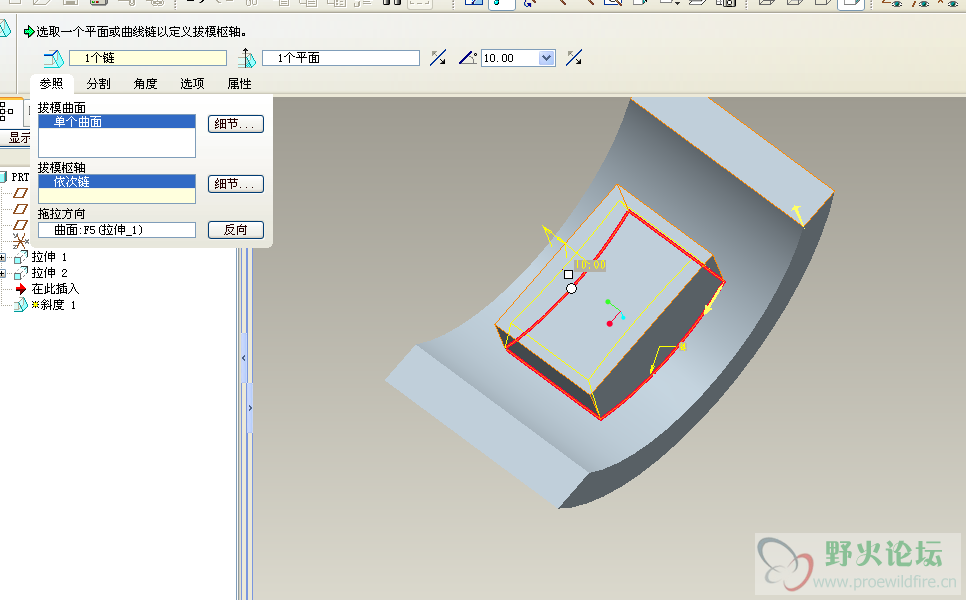The image size is (966, 600).
Task: Click the draft tool icon on left sidebar
Action: [x=5, y=29]
